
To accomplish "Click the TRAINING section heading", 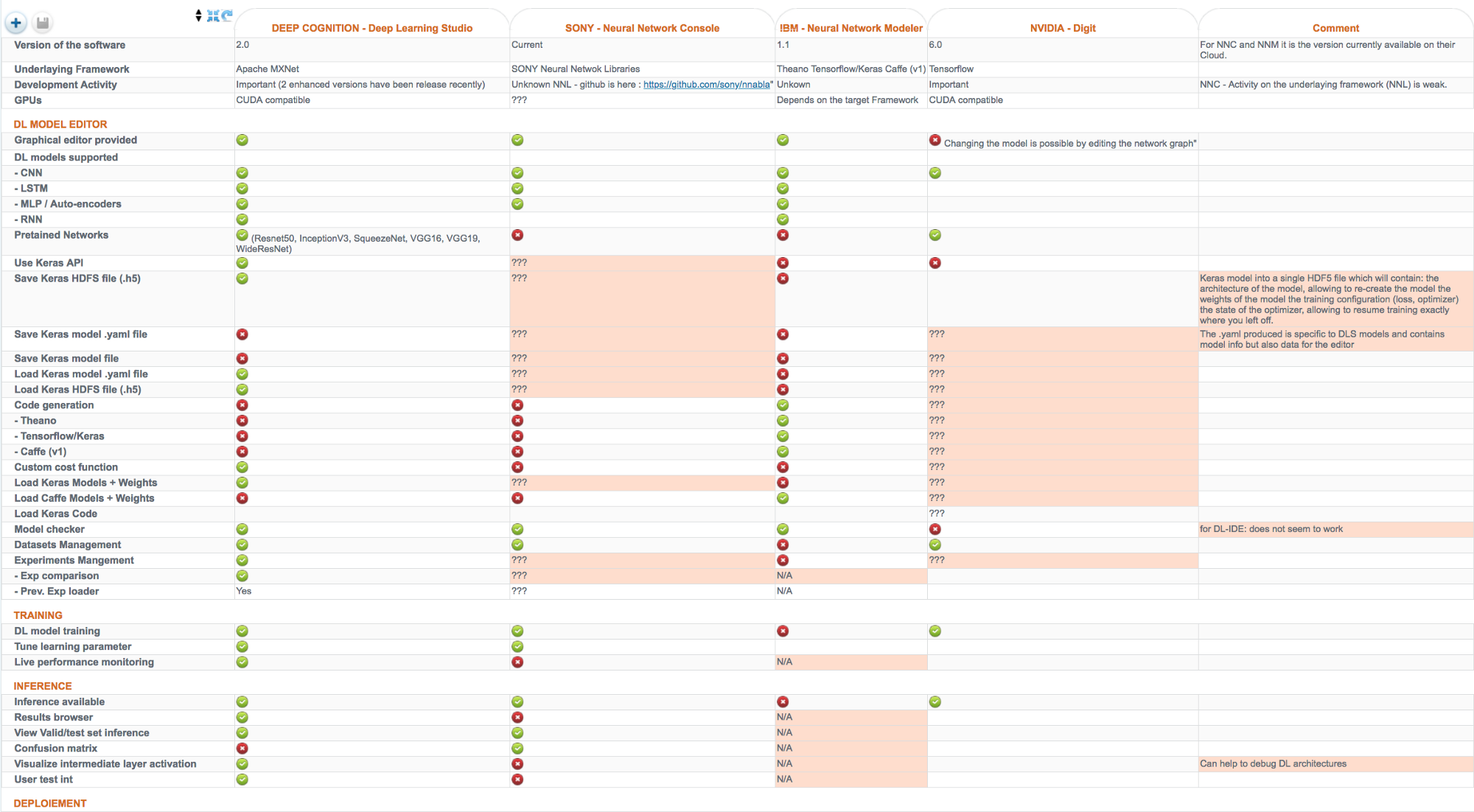I will coord(38,615).
